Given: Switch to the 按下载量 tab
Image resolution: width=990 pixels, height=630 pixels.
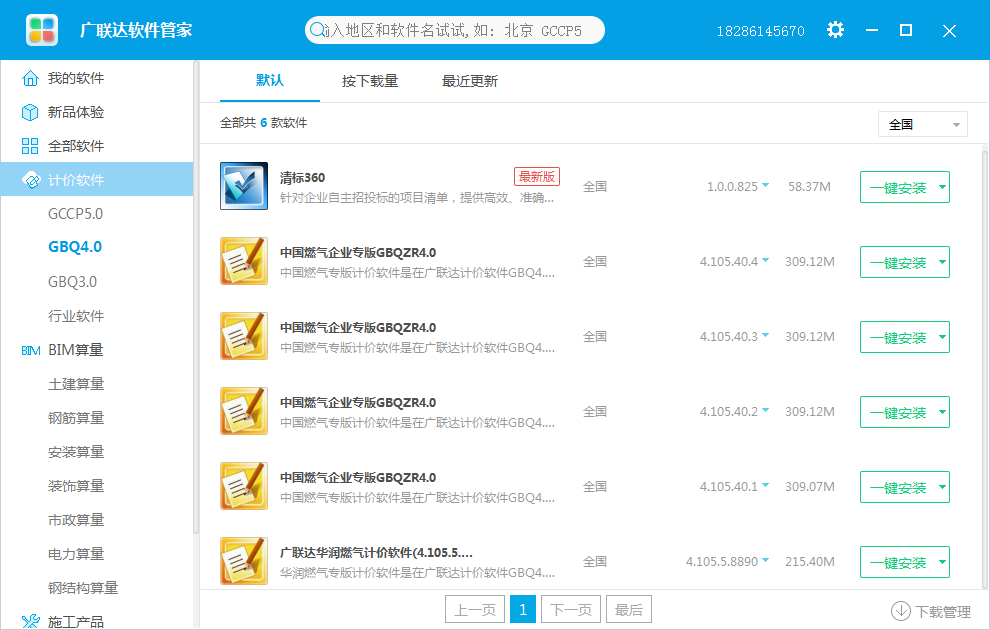Looking at the screenshot, I should click(370, 81).
